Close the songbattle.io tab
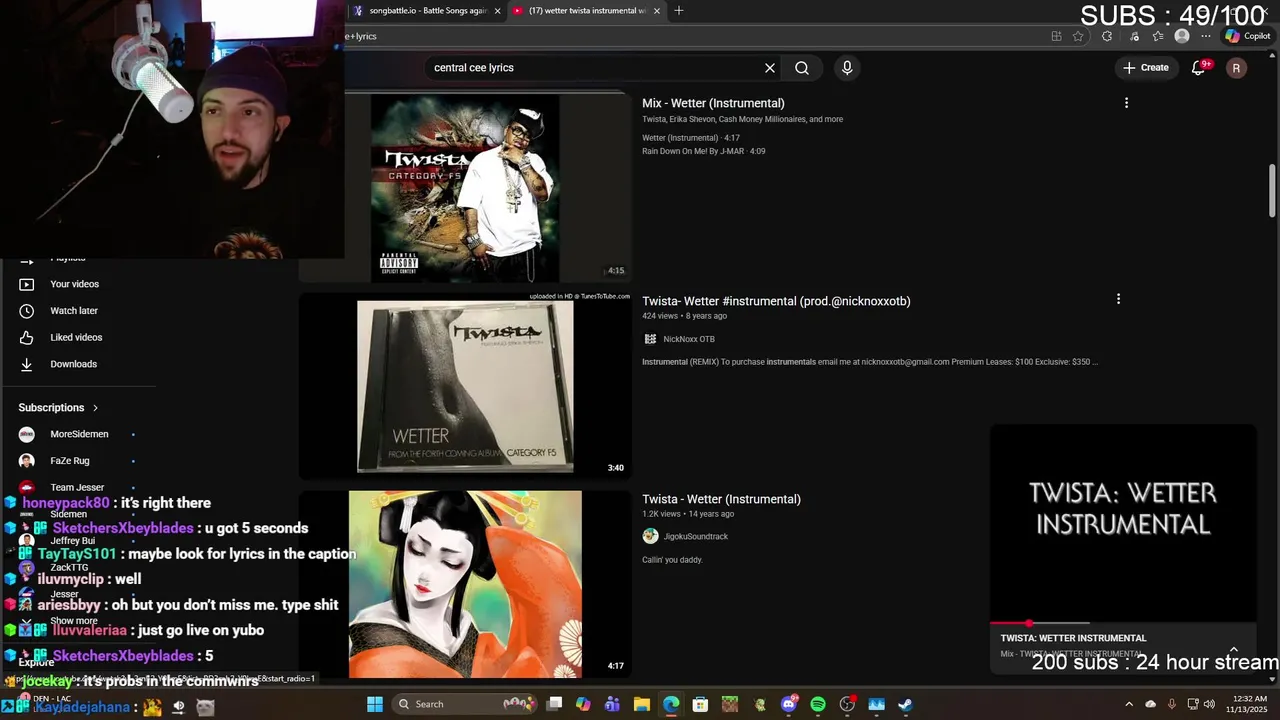 pos(497,10)
